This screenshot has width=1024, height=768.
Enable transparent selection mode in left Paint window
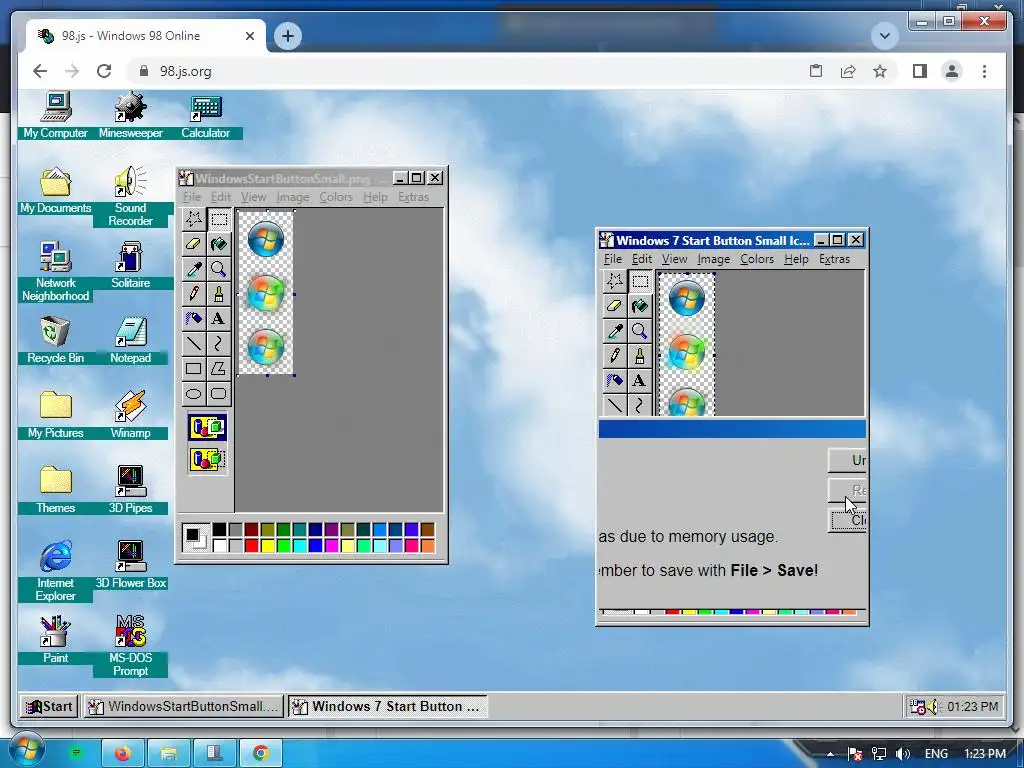pyautogui.click(x=207, y=459)
